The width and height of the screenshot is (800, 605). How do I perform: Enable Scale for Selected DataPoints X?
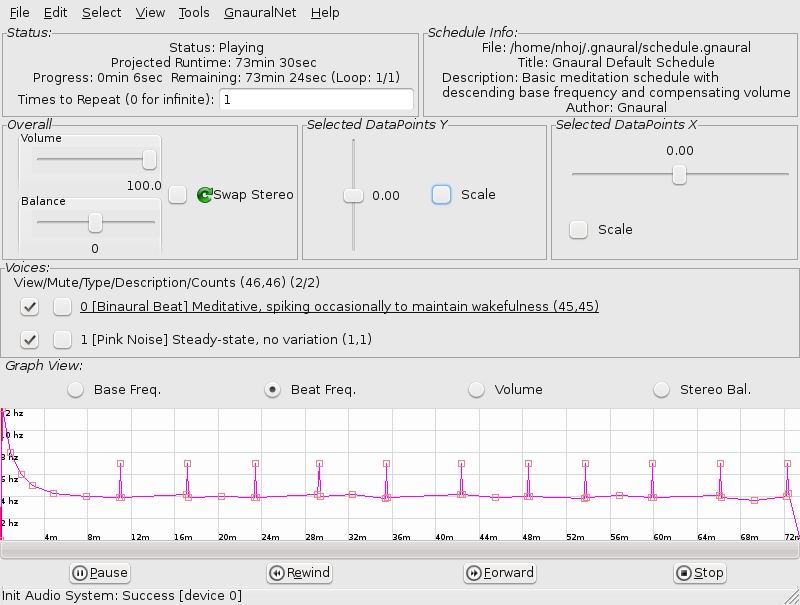[x=578, y=230]
